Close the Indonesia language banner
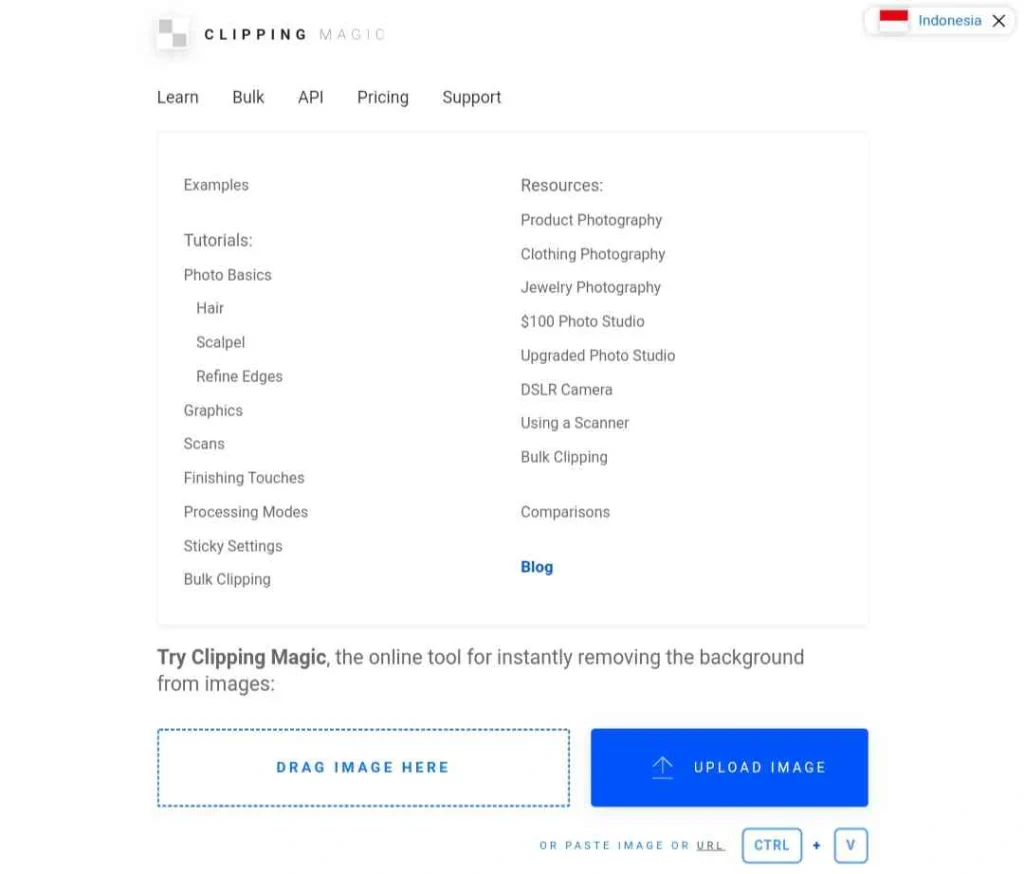 point(999,21)
